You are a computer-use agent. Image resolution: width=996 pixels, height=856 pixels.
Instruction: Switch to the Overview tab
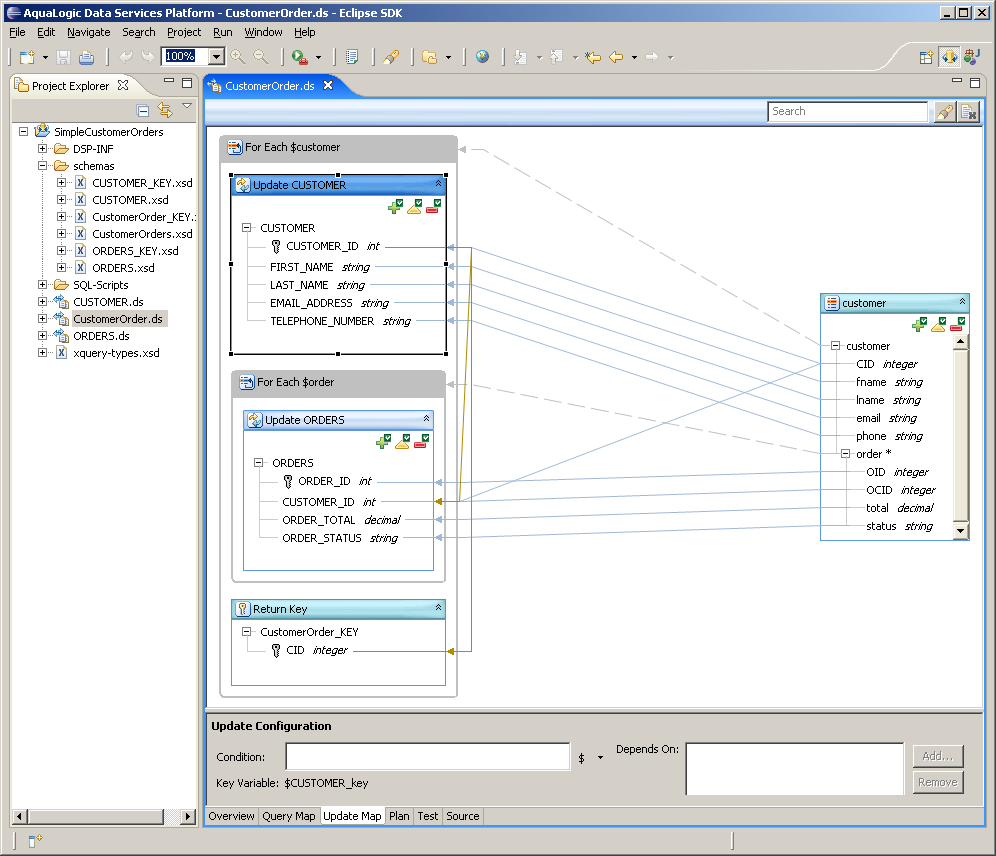[x=231, y=816]
